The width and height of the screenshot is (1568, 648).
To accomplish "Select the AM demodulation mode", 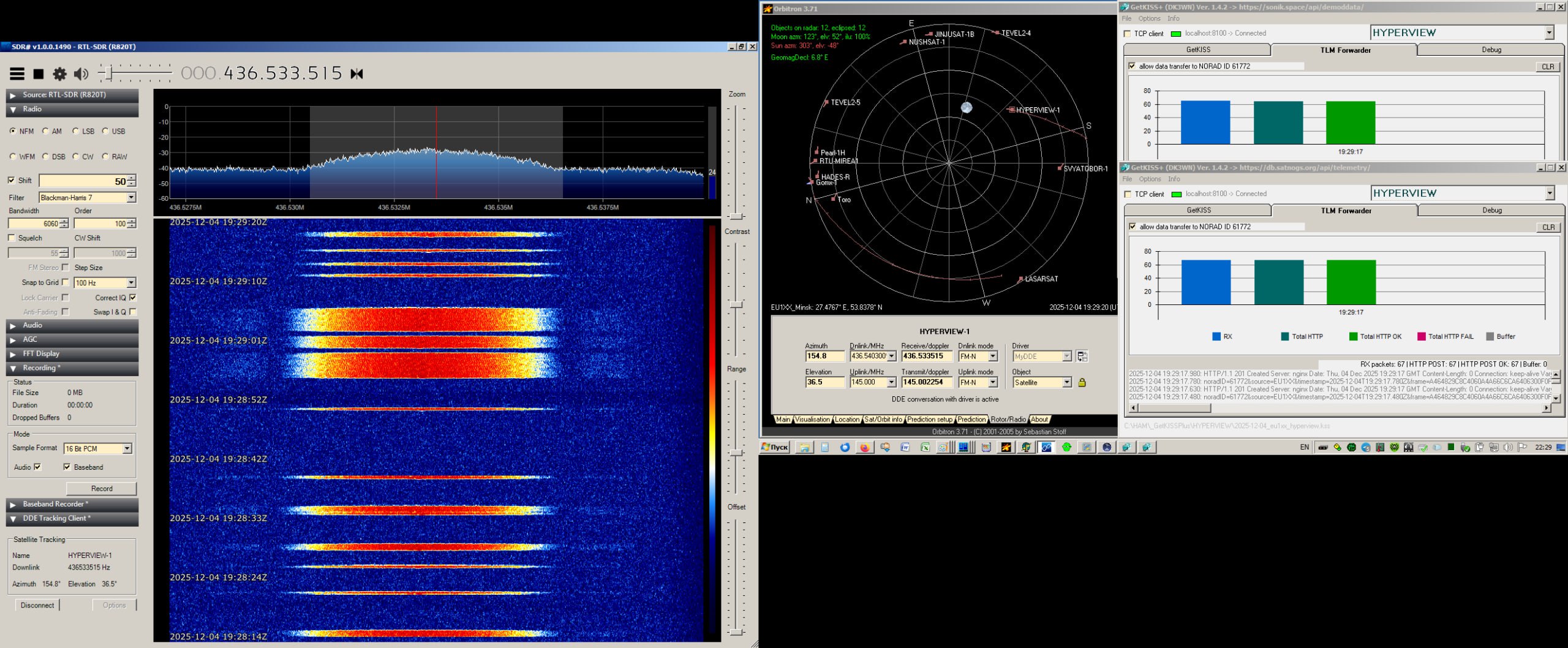I will (x=46, y=131).
